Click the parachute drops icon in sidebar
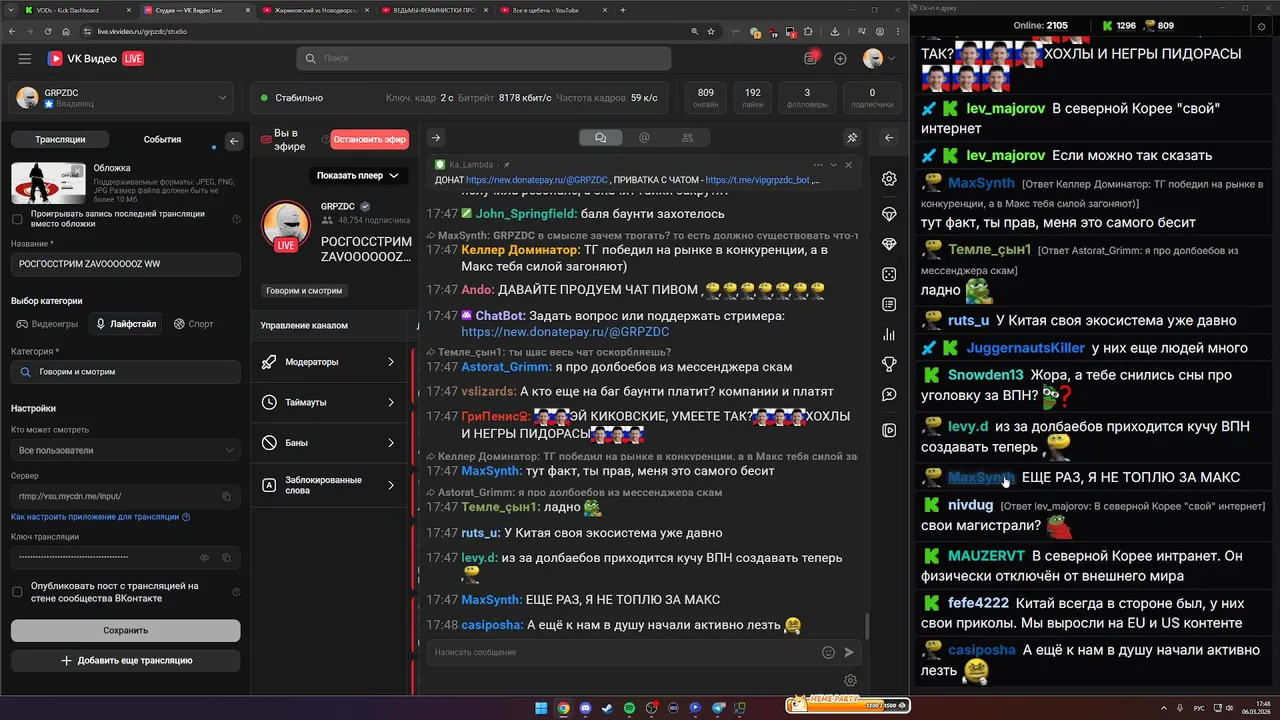Screen dimensions: 1280x720 point(889,214)
